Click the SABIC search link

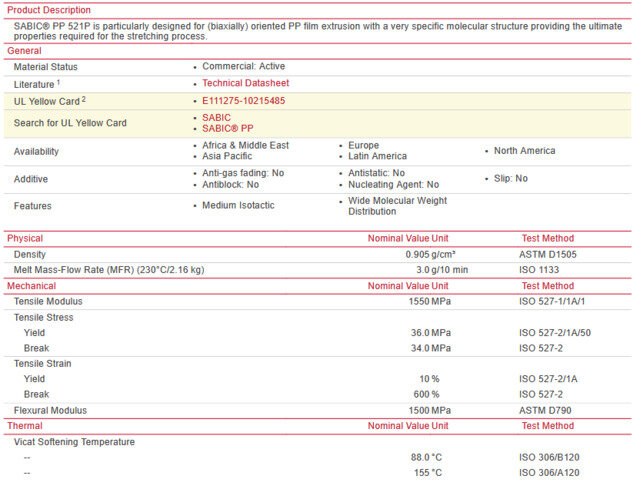216,118
